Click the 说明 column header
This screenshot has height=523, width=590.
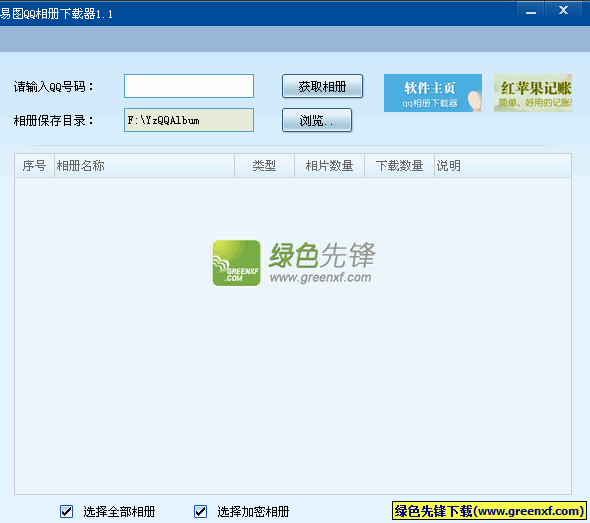pyautogui.click(x=503, y=166)
